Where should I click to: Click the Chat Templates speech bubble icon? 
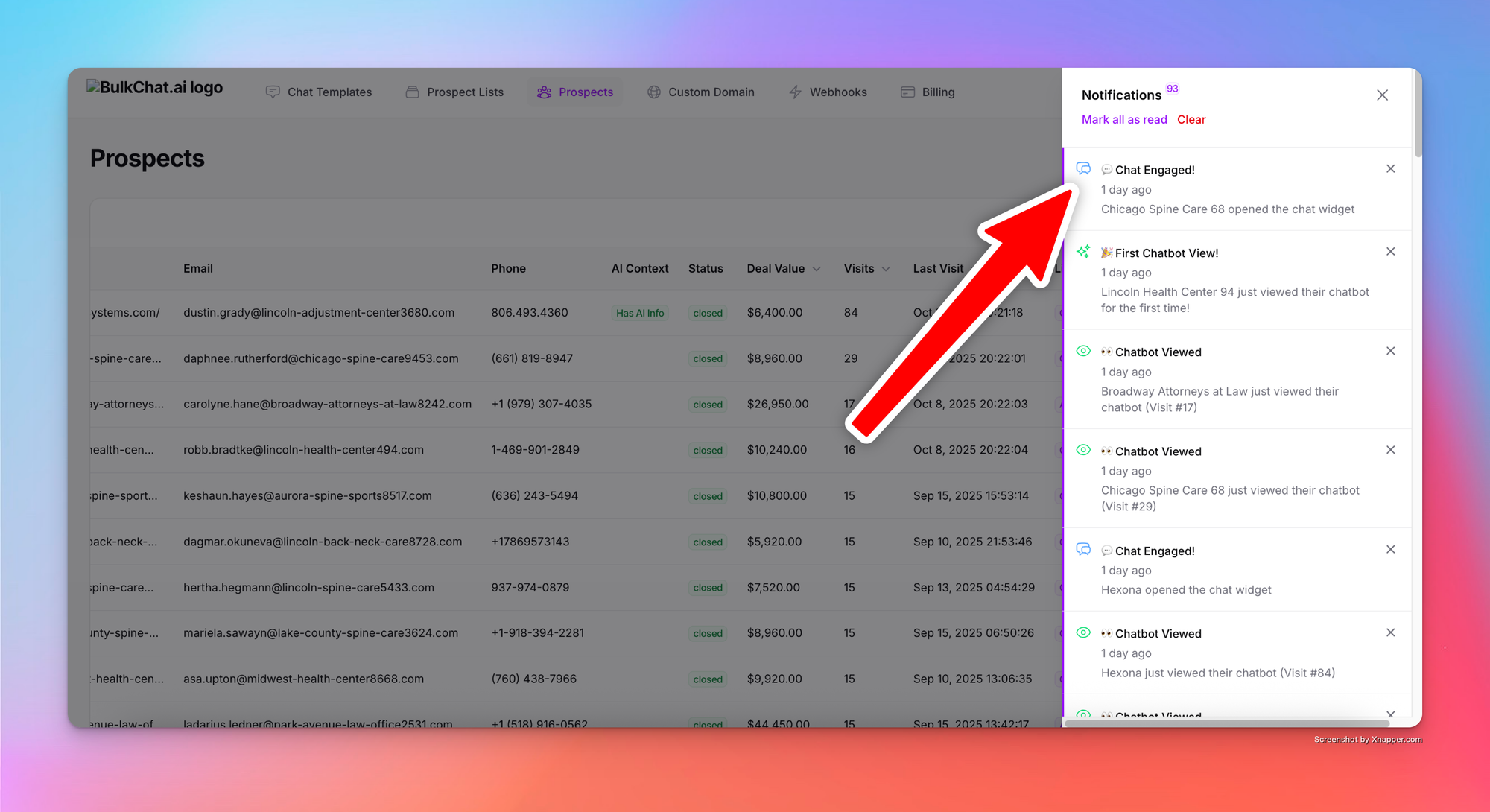pyautogui.click(x=273, y=92)
